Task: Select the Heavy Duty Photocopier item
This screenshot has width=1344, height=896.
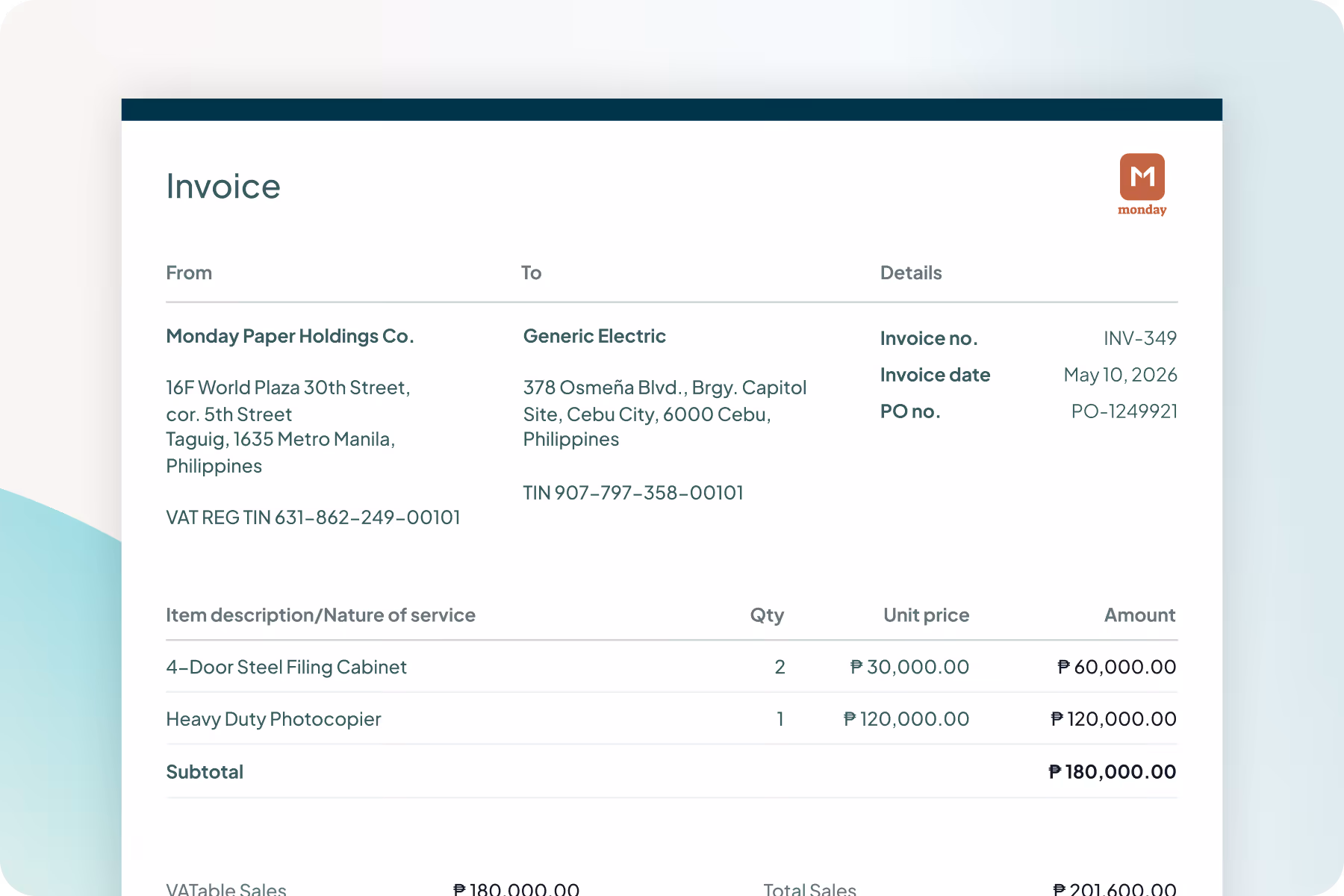Action: coord(273,719)
